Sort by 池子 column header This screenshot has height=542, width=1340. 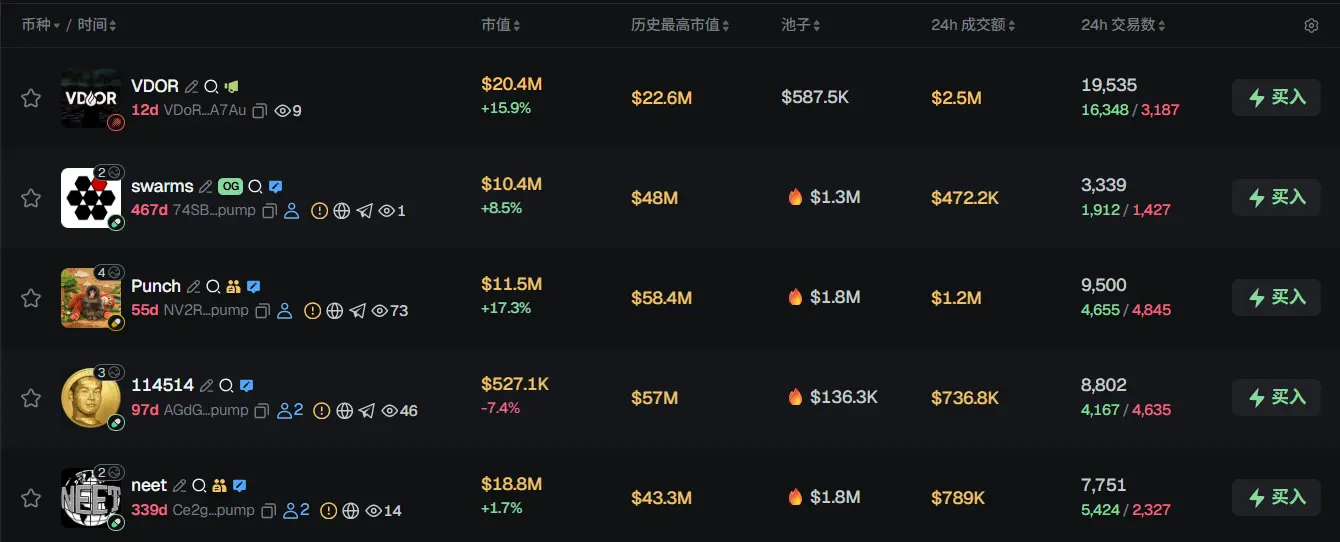click(800, 25)
